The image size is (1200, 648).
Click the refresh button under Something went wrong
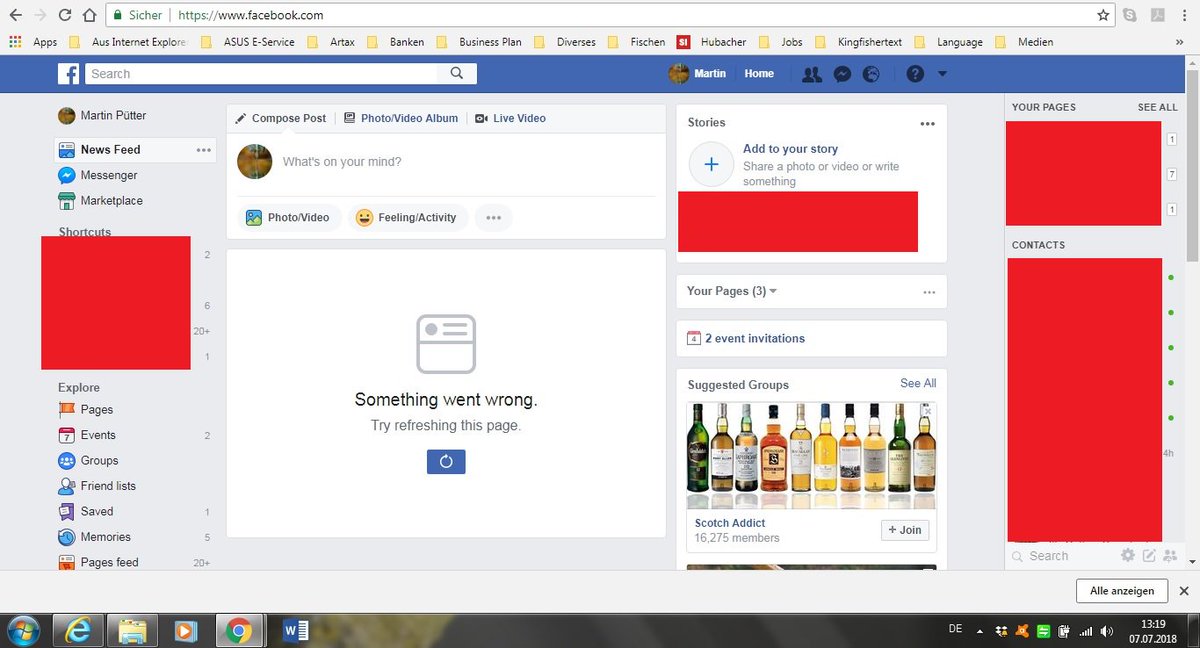pyautogui.click(x=446, y=462)
